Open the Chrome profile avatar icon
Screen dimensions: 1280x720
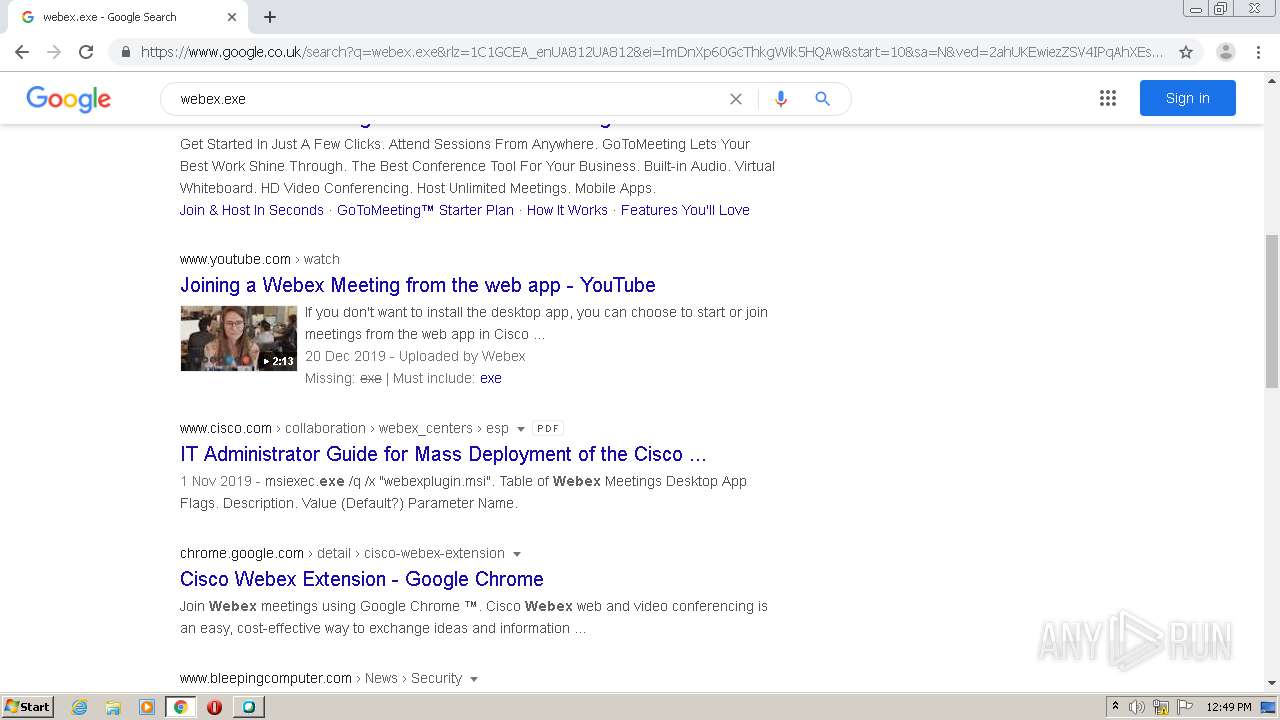click(1225, 52)
